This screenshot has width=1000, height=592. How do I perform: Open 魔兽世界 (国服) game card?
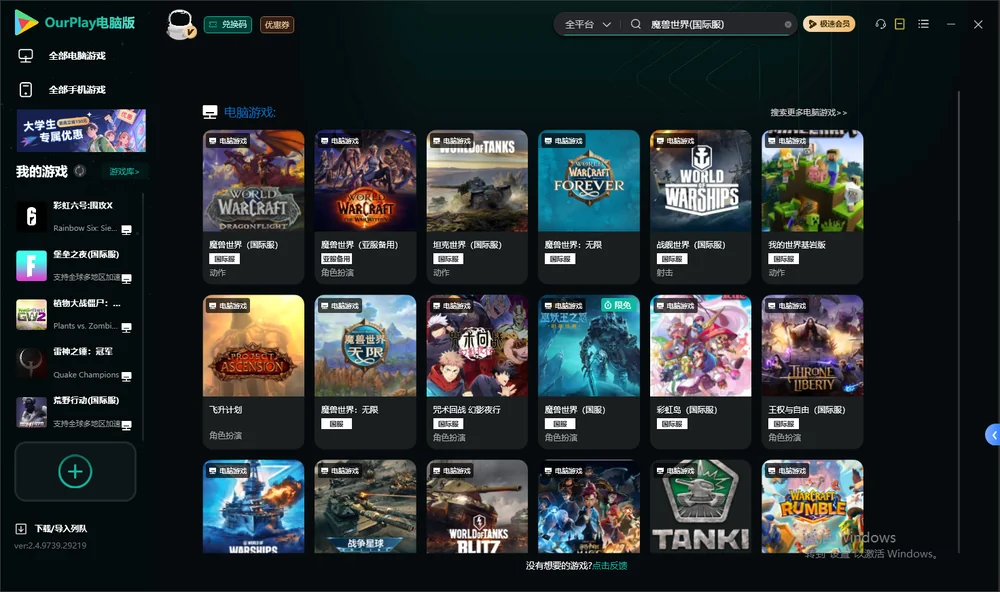point(589,371)
